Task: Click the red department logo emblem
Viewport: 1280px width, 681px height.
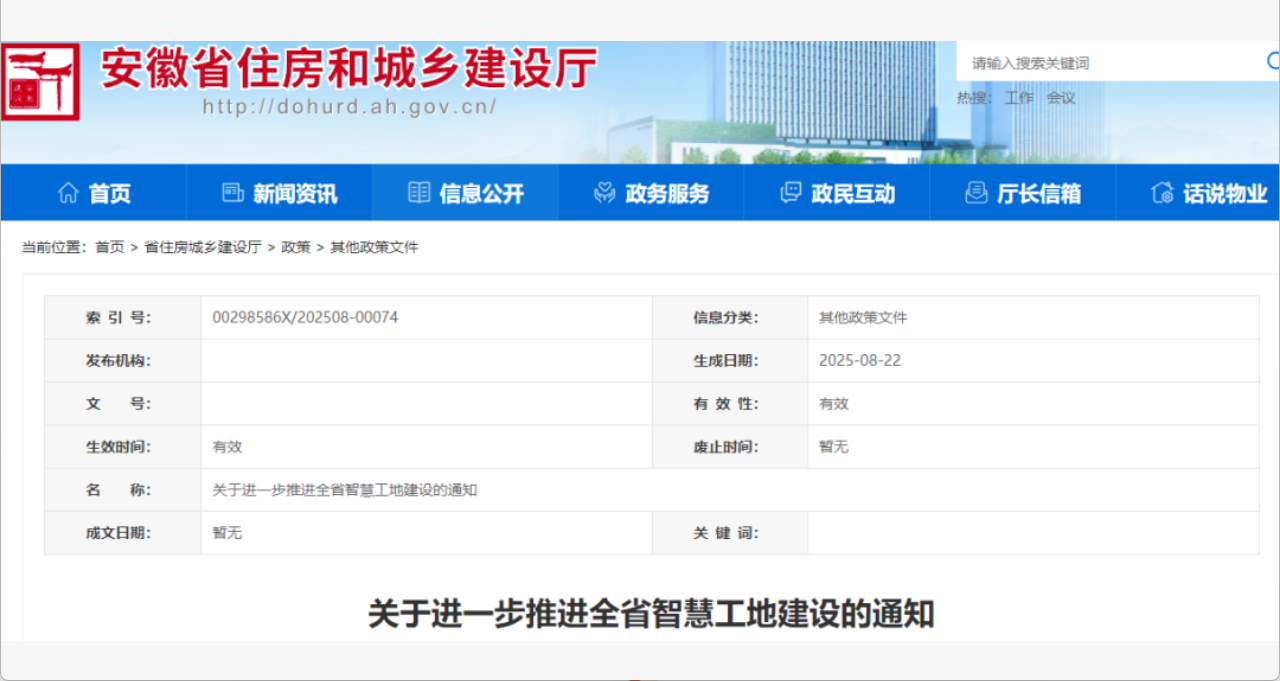Action: click(x=40, y=81)
